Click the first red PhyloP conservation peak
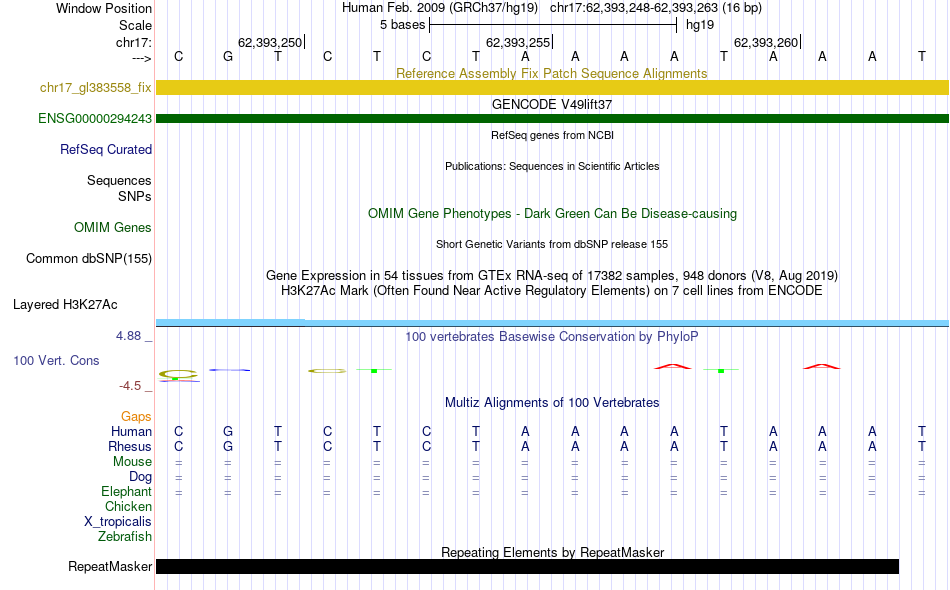The image size is (950, 590). (x=673, y=366)
